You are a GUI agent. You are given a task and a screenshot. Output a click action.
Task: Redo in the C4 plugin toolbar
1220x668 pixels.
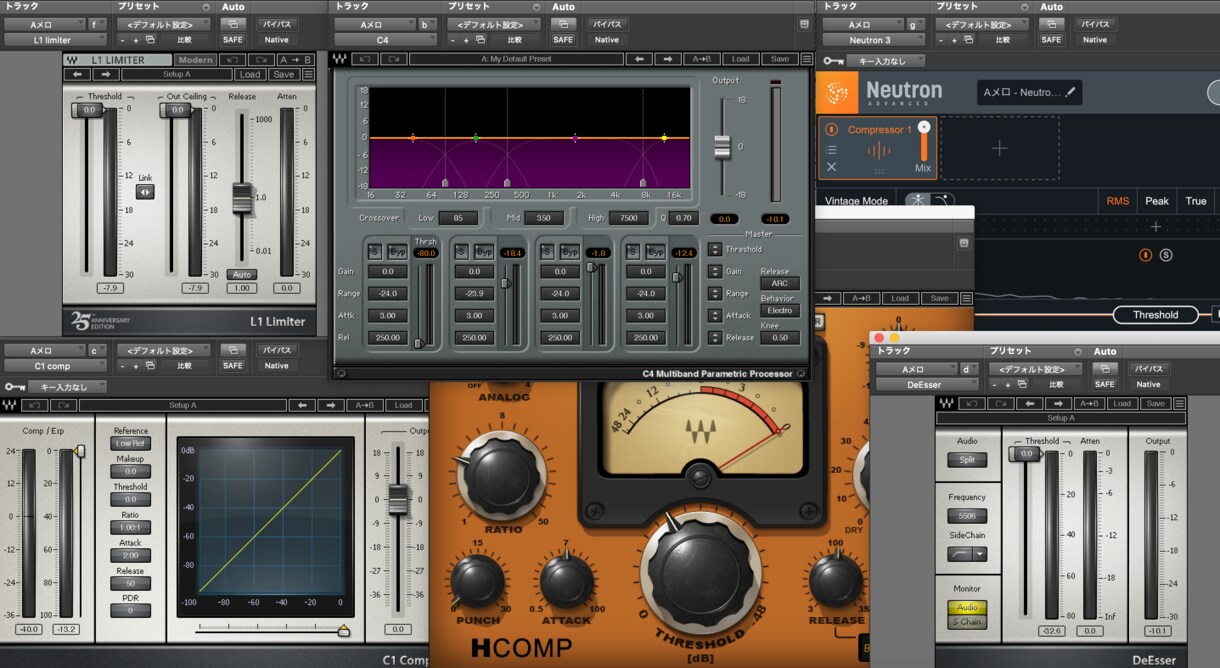[392, 59]
